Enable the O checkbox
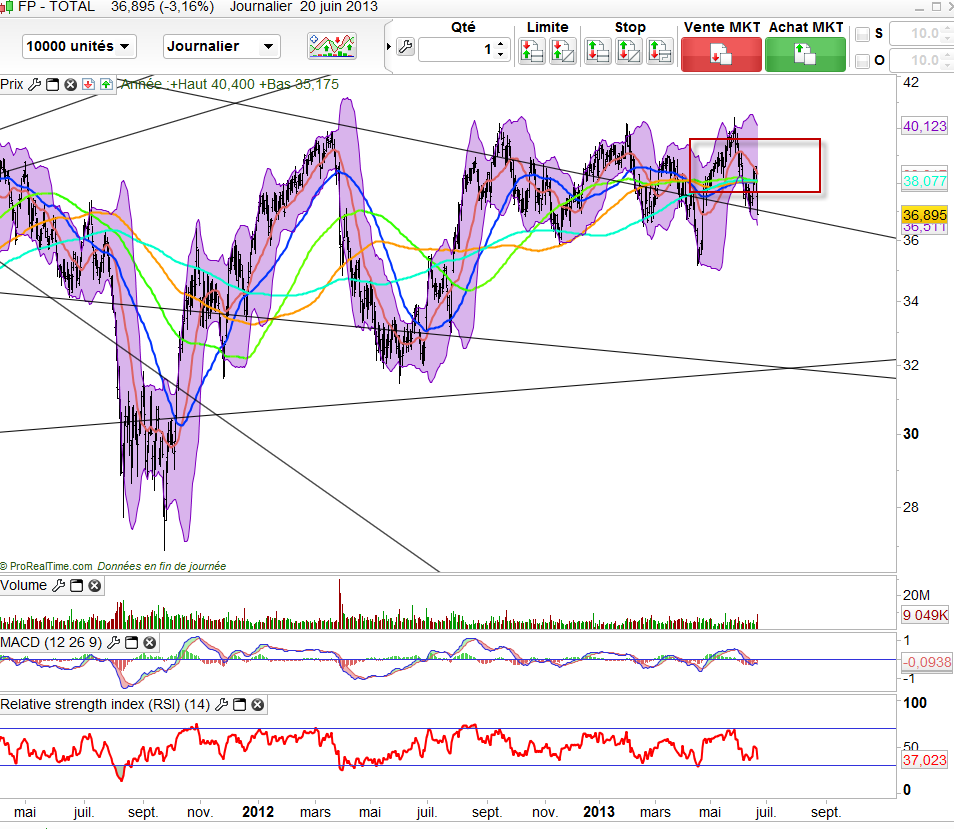 click(863, 61)
